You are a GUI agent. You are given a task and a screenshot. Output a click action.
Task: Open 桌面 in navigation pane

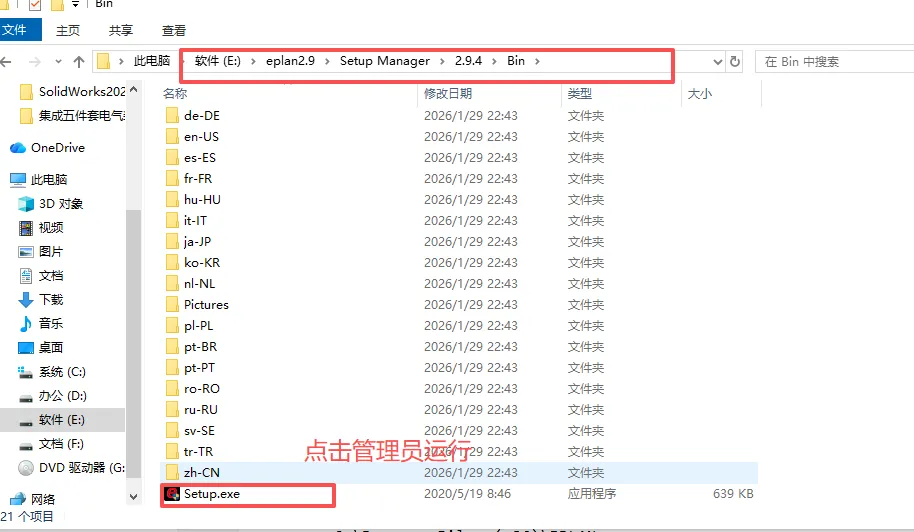41,347
